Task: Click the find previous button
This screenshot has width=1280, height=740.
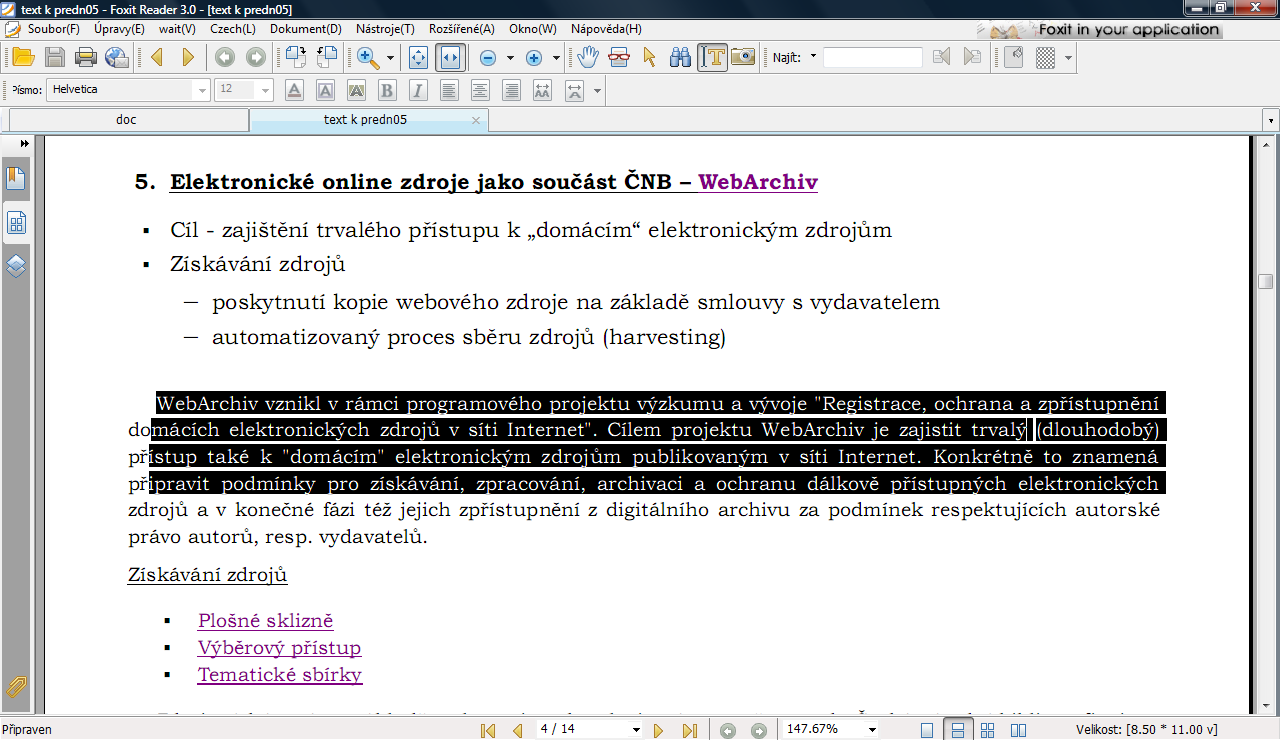Action: tap(940, 57)
